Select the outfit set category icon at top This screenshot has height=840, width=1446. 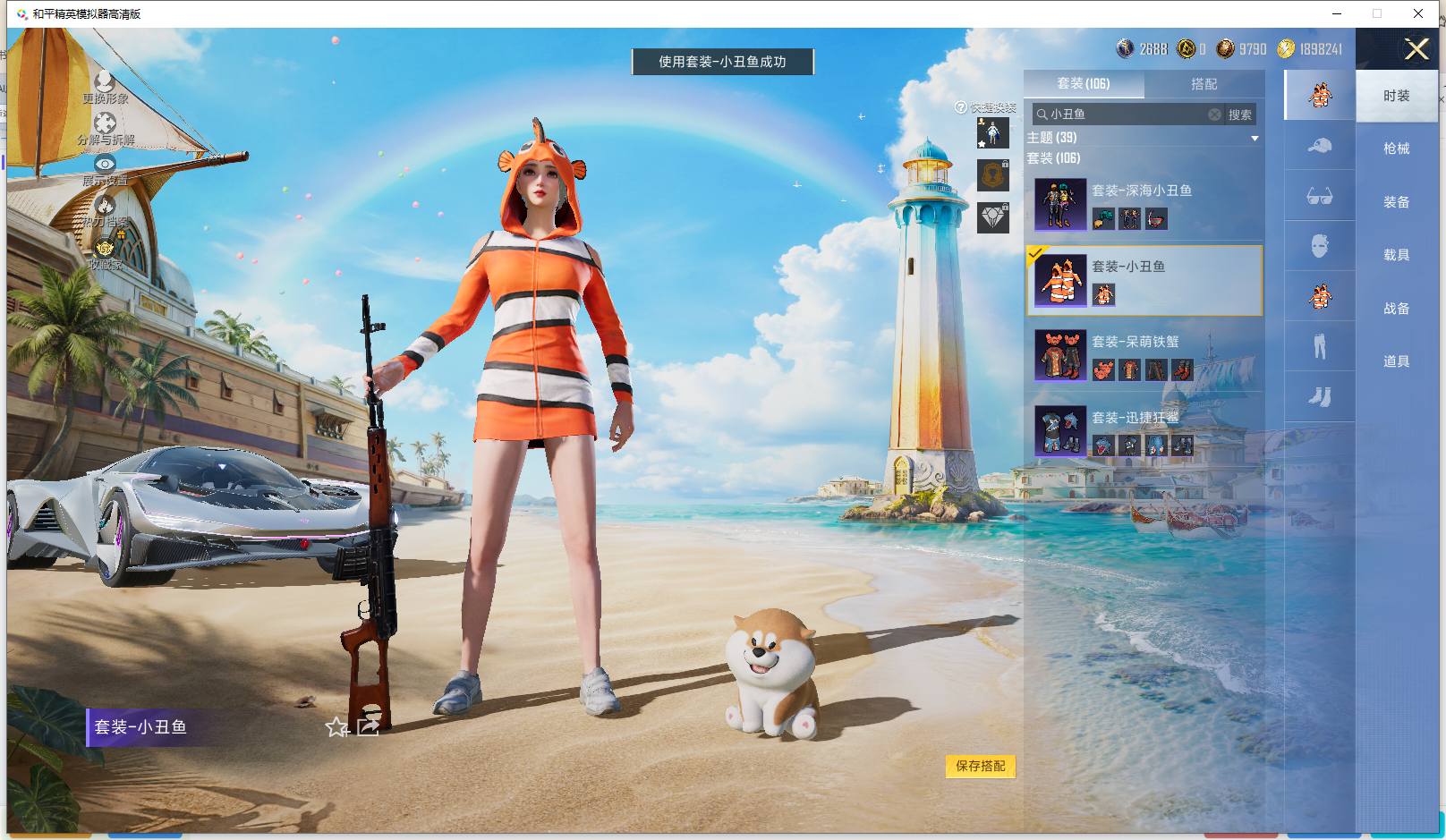[x=1320, y=95]
